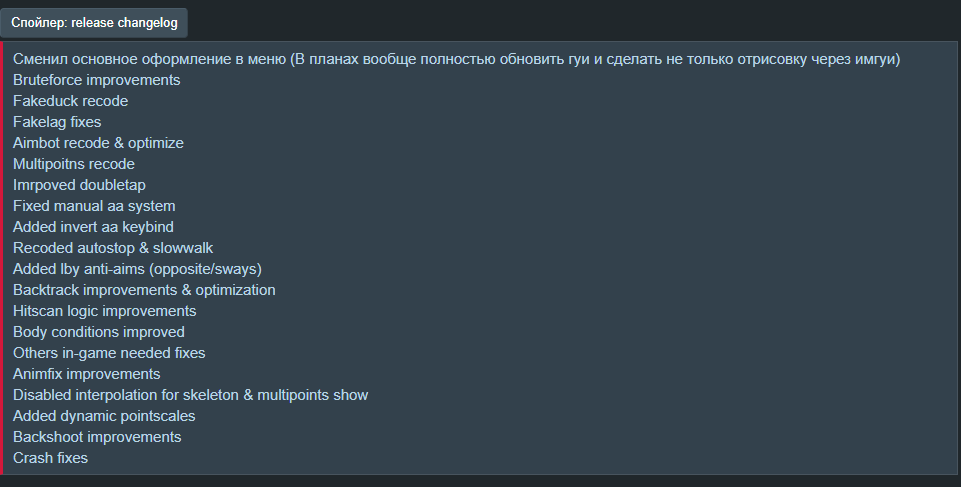
Task: Click the Russian menu design changelog line
Action: click(457, 59)
